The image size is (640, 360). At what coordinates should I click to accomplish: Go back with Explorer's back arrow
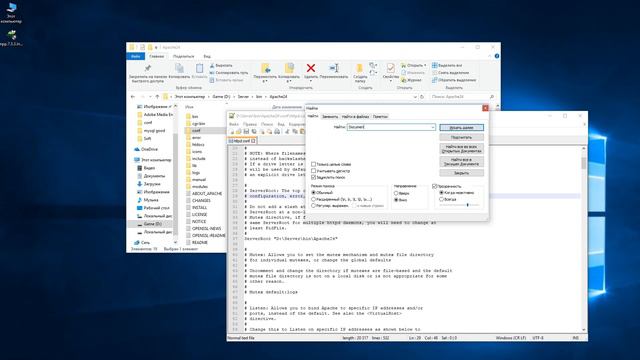(x=133, y=97)
